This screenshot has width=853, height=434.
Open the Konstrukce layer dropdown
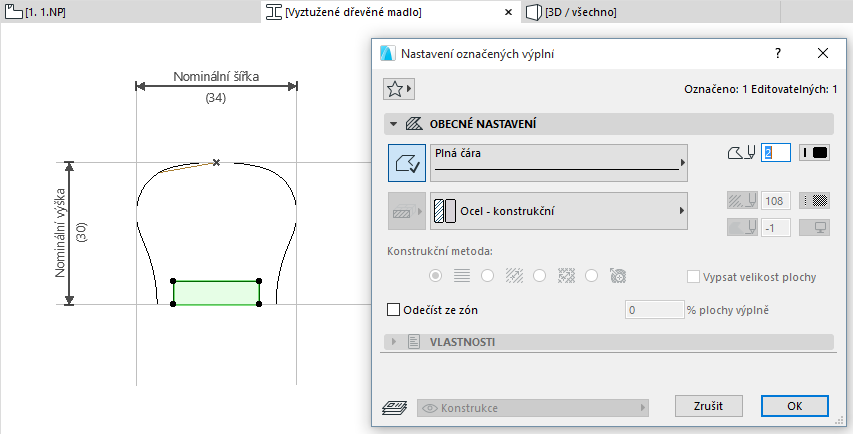point(533,408)
